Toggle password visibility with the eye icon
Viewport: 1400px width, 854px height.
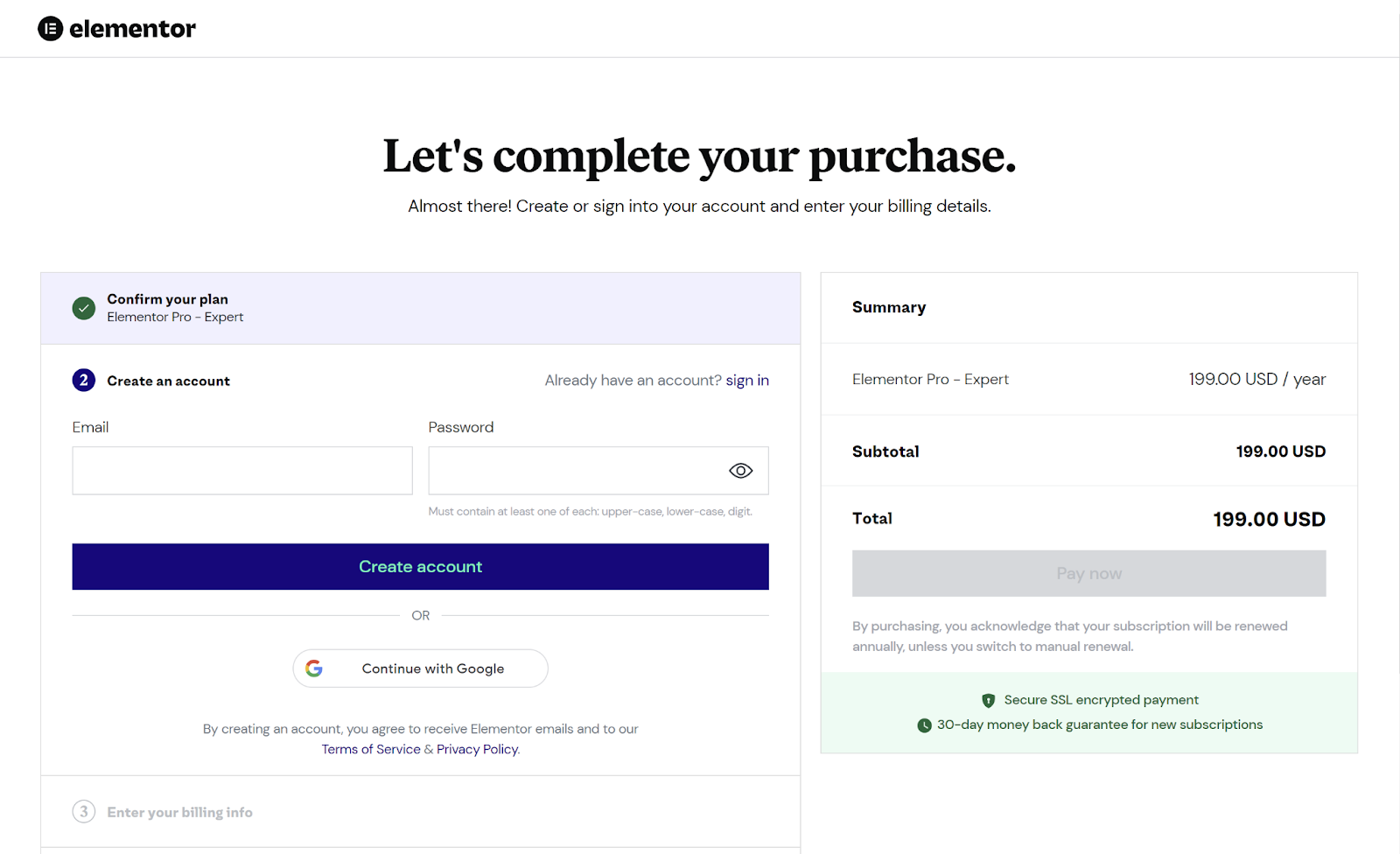740,471
